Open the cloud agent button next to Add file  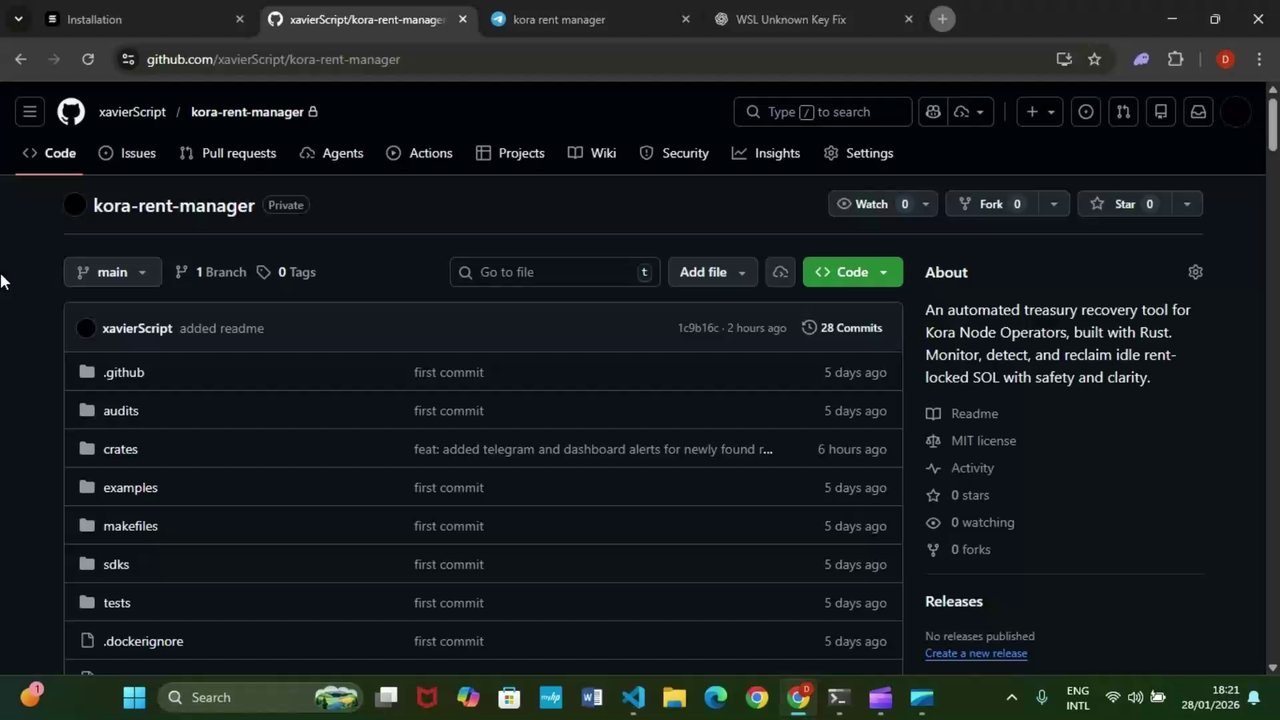point(780,272)
